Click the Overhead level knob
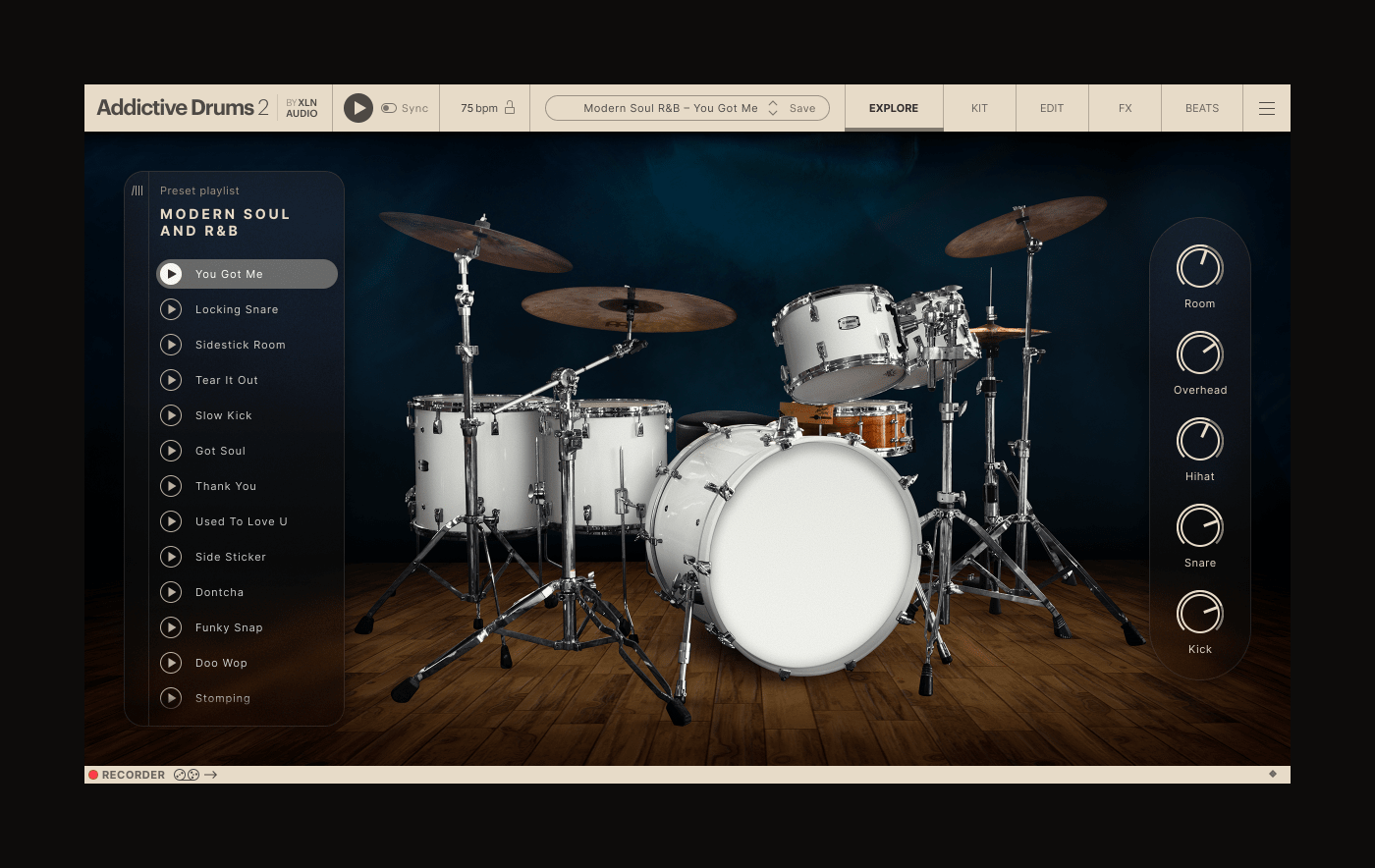 pos(1200,353)
